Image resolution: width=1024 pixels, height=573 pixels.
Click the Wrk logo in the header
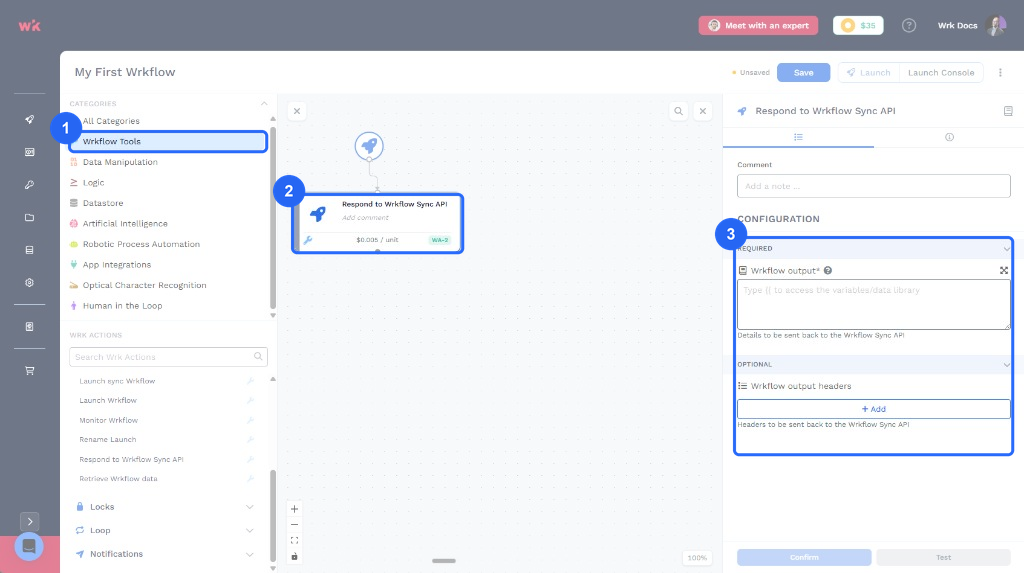[29, 25]
